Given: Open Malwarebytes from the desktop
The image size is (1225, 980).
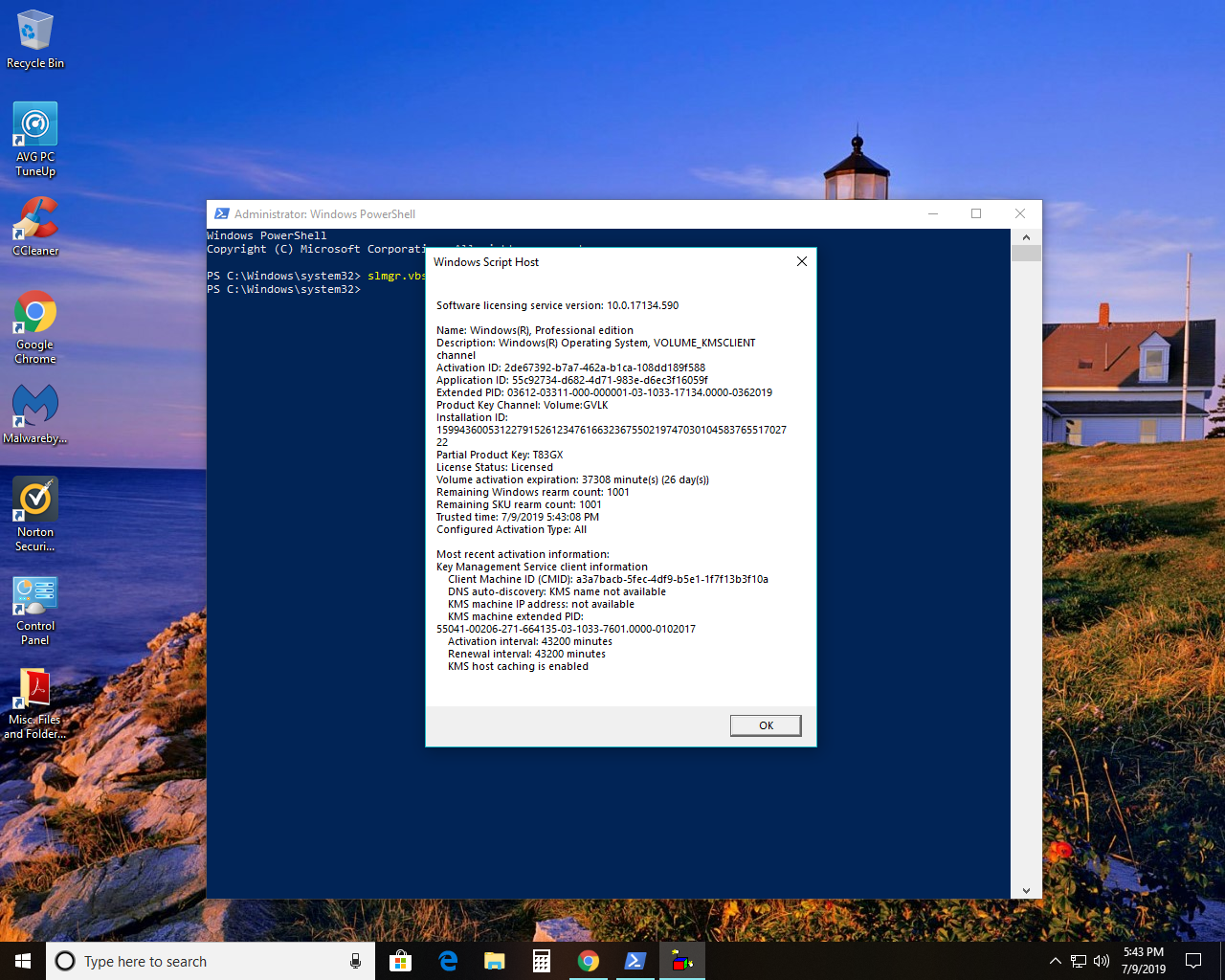Looking at the screenshot, I should pos(34,407).
